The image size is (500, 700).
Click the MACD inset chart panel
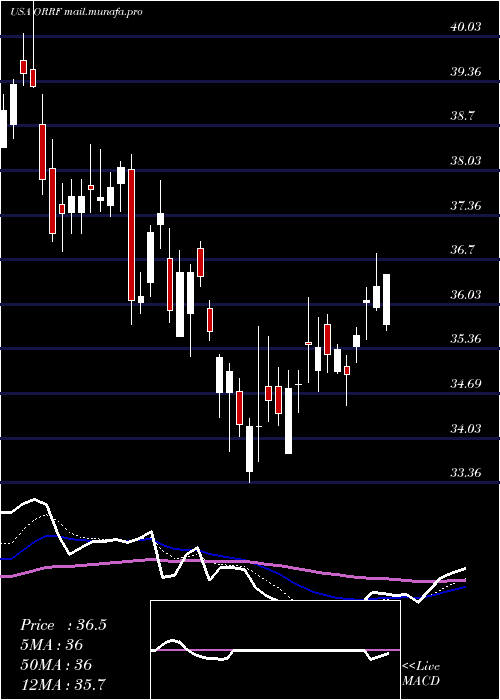coord(275,650)
